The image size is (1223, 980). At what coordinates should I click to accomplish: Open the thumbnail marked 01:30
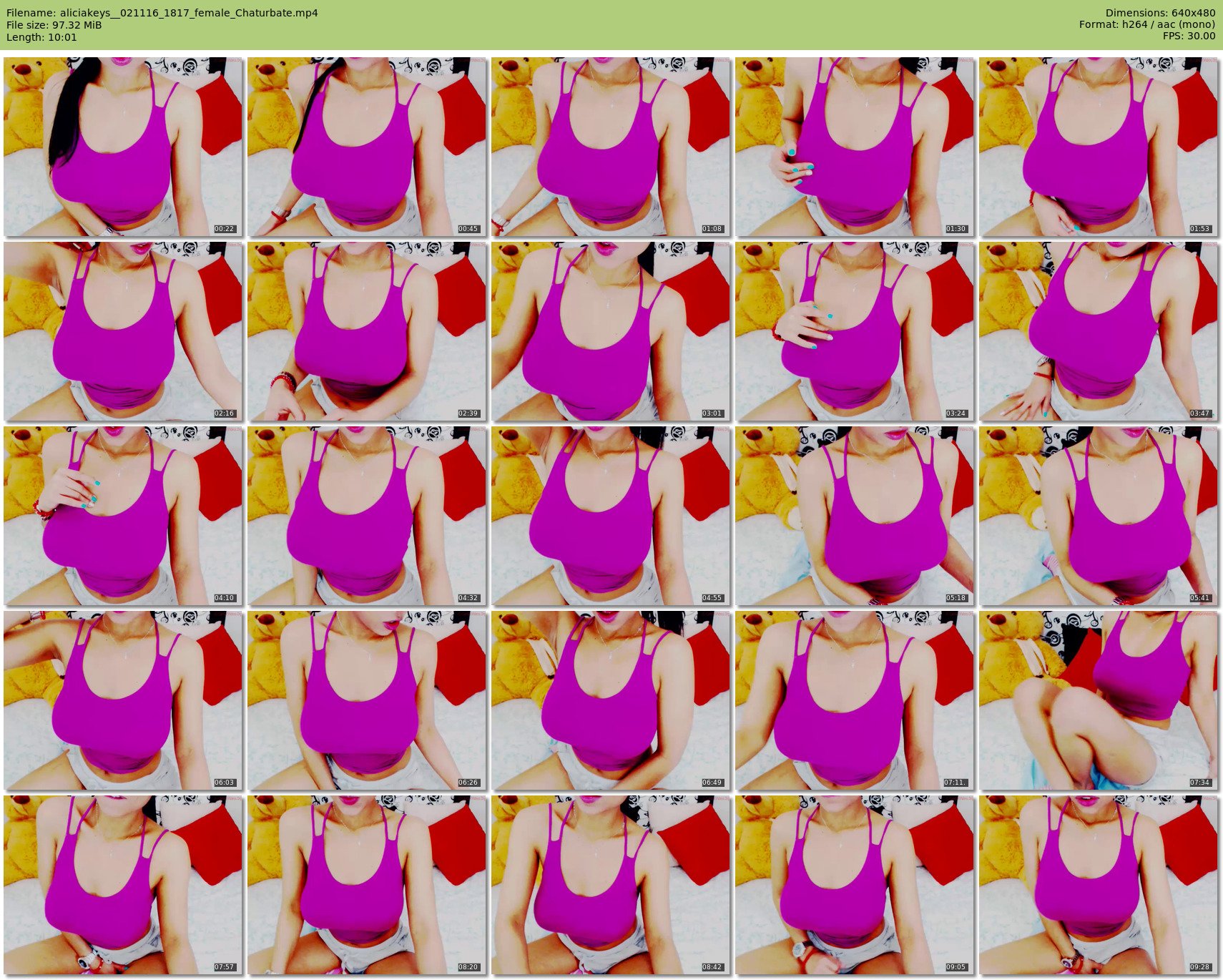tap(854, 147)
